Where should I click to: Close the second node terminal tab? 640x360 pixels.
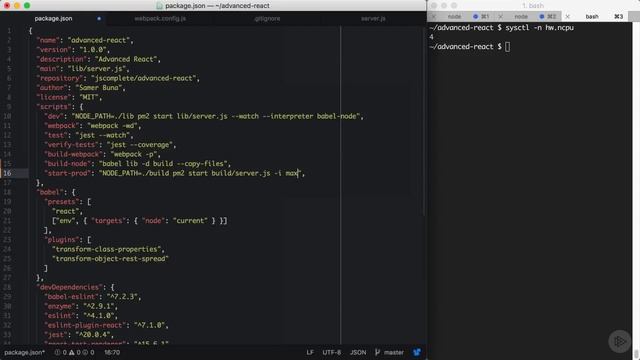point(500,16)
